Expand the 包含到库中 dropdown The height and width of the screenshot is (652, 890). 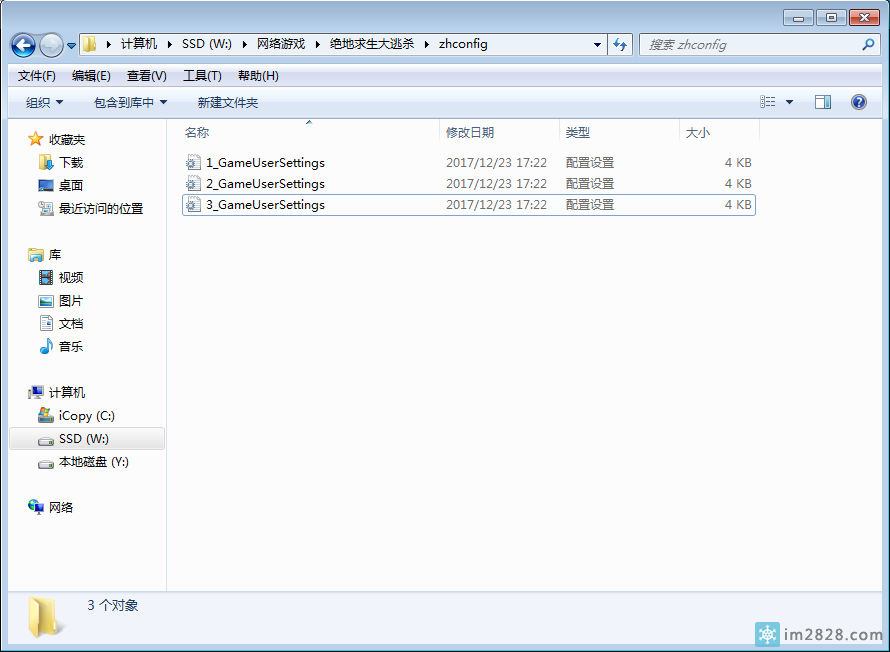point(130,102)
